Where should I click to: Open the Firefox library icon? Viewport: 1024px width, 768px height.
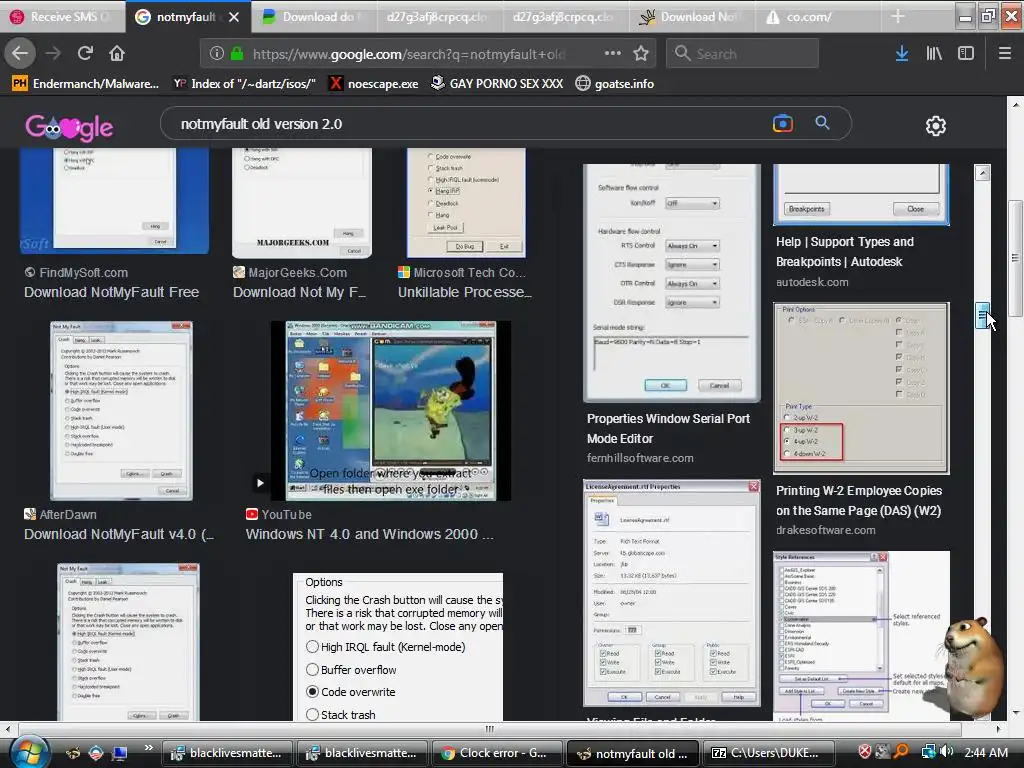click(x=934, y=54)
